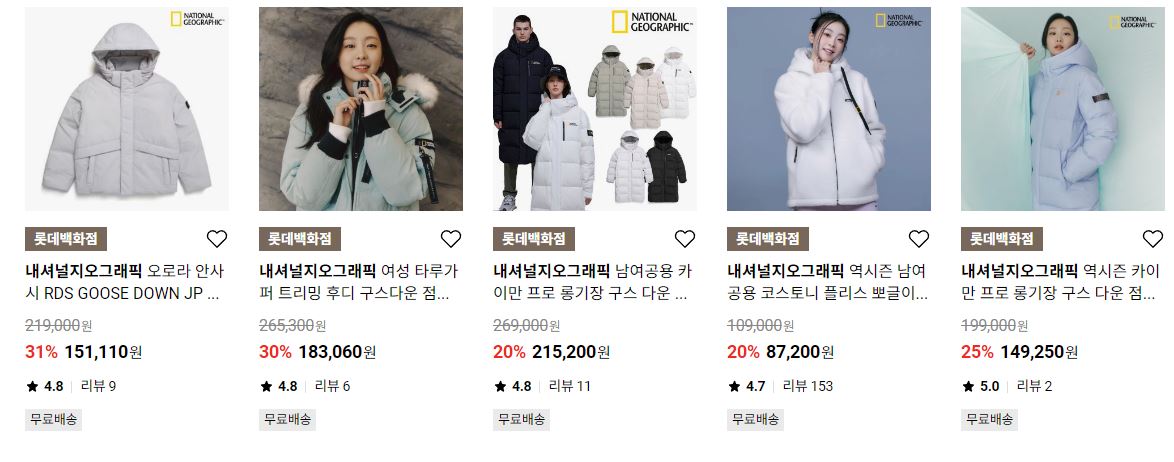1174x462 pixels.
Task: Open the 리뷰 153 reviews link
Action: [x=808, y=386]
